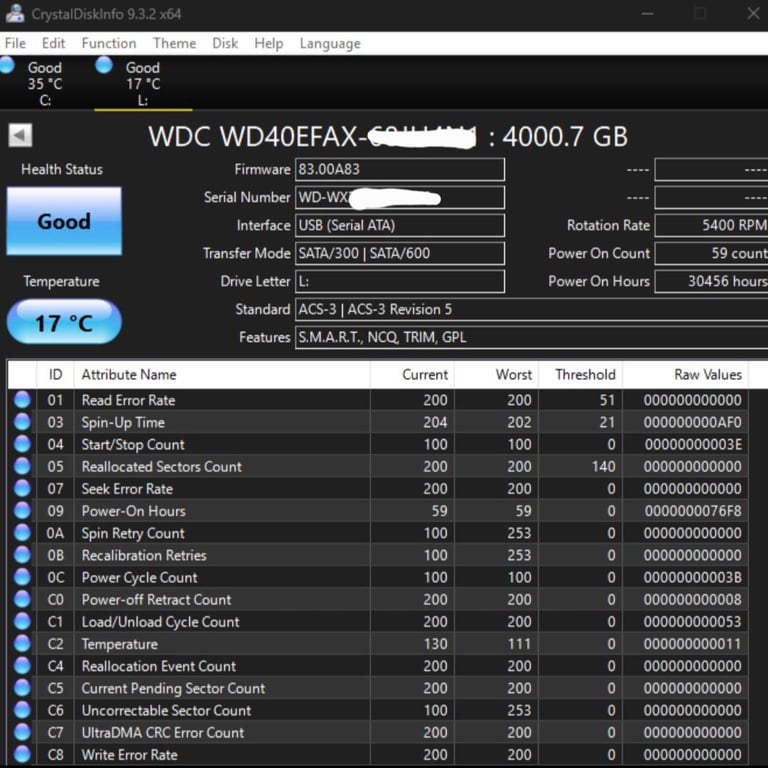Screen dimensions: 768x768
Task: Click status orb for Power-On Hours row
Action: (x=22, y=510)
